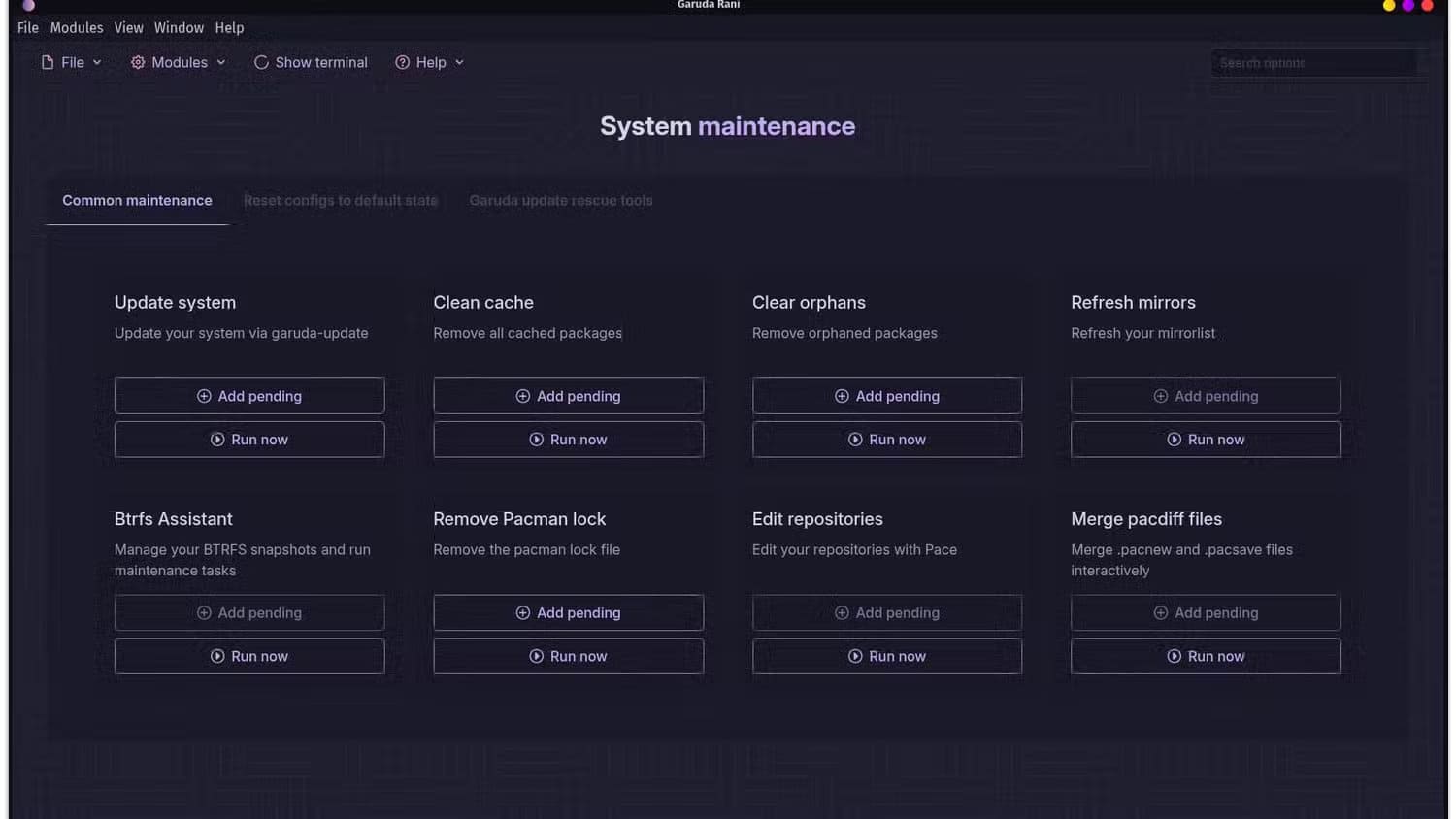Run Remove Pacman lock now

(568, 656)
